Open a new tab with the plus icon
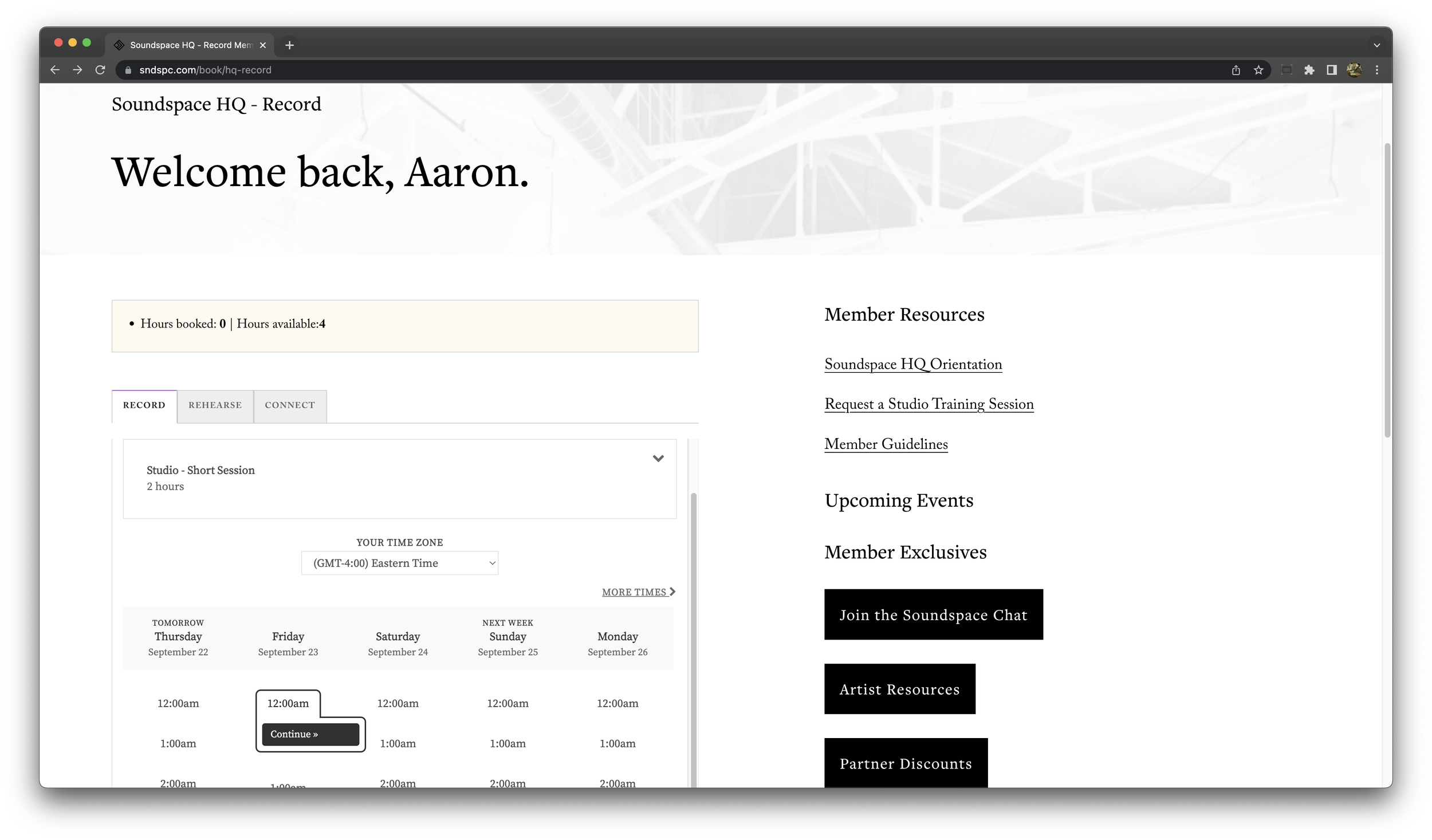Image resolution: width=1432 pixels, height=840 pixels. coord(290,45)
